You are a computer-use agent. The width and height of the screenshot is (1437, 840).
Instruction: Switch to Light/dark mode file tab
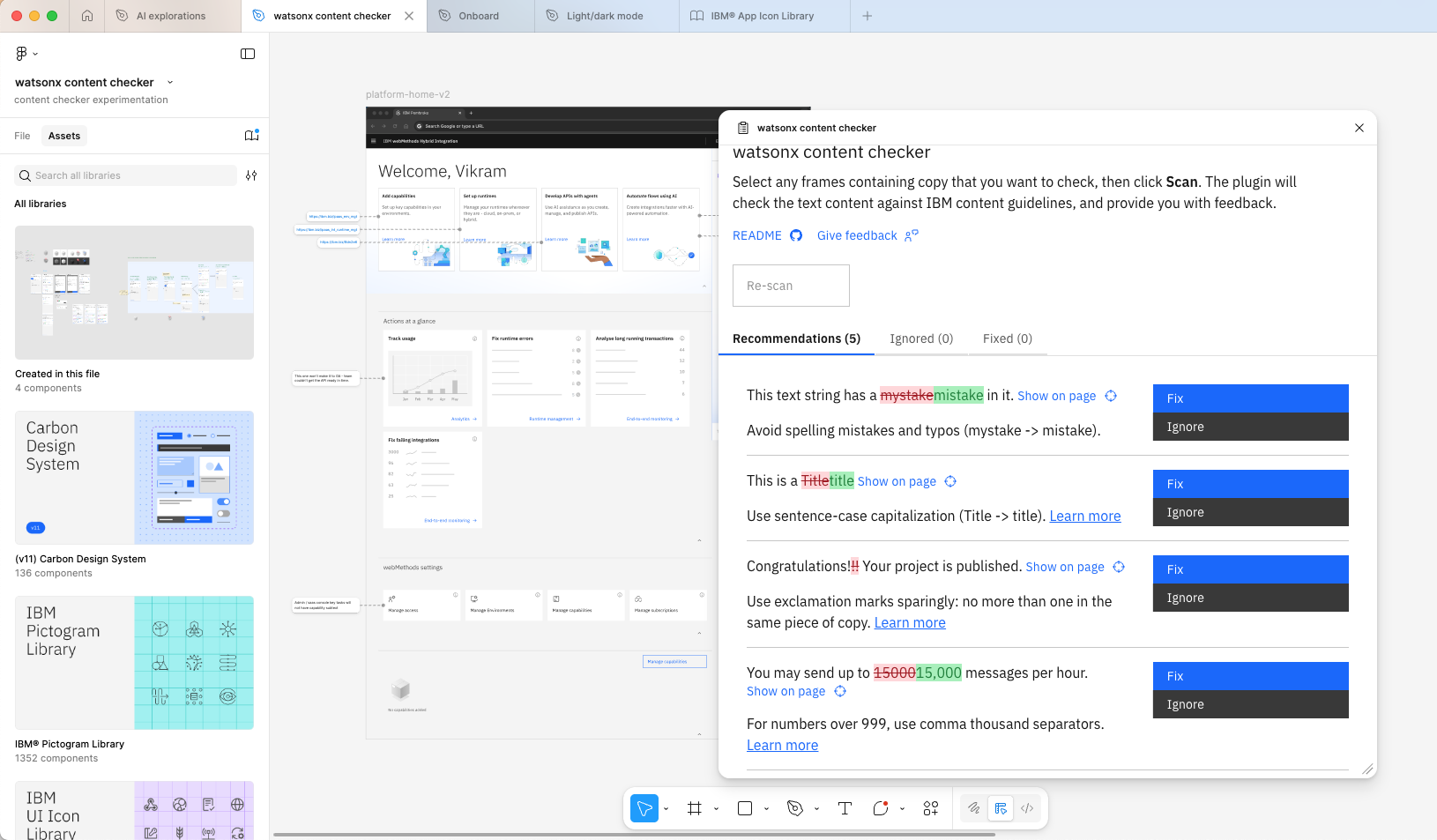pyautogui.click(x=605, y=16)
